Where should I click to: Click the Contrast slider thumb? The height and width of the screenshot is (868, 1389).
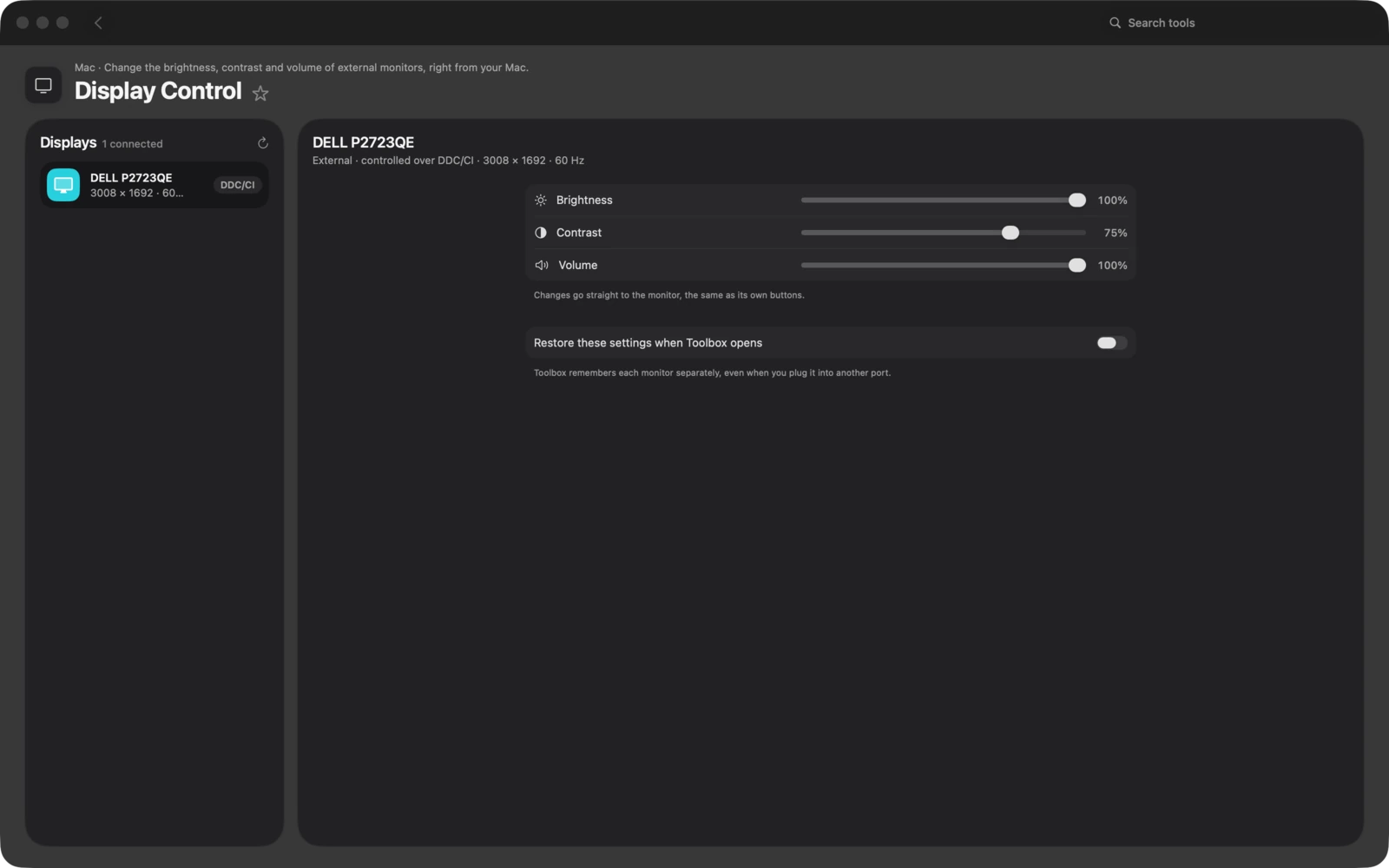pyautogui.click(x=1010, y=233)
